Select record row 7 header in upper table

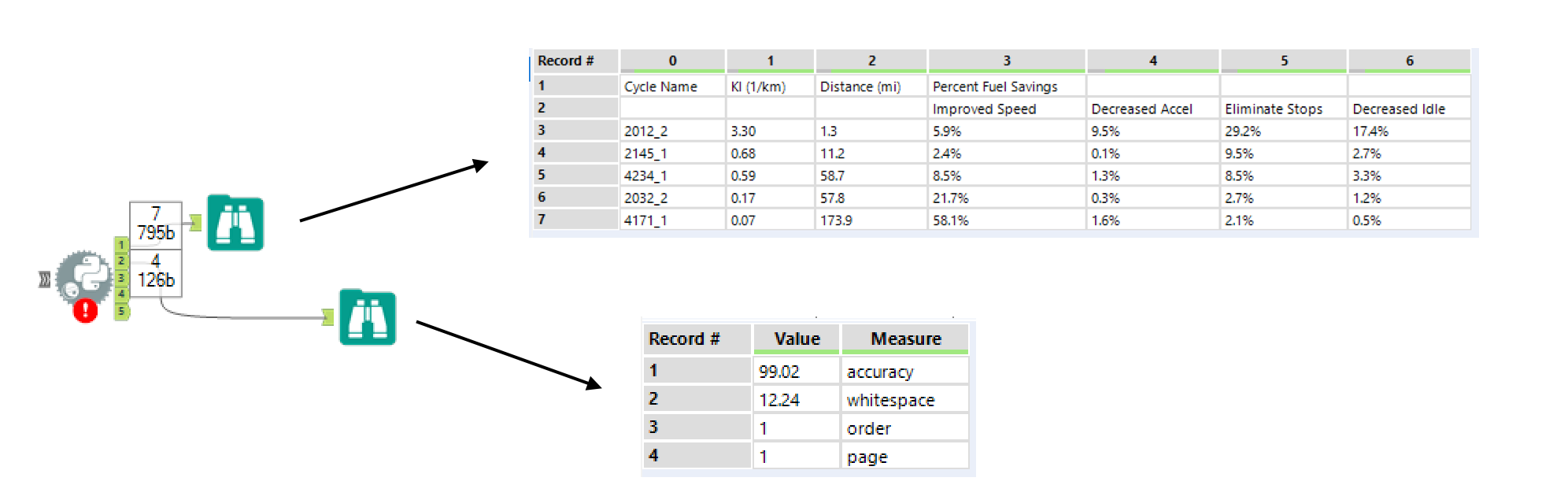(574, 220)
